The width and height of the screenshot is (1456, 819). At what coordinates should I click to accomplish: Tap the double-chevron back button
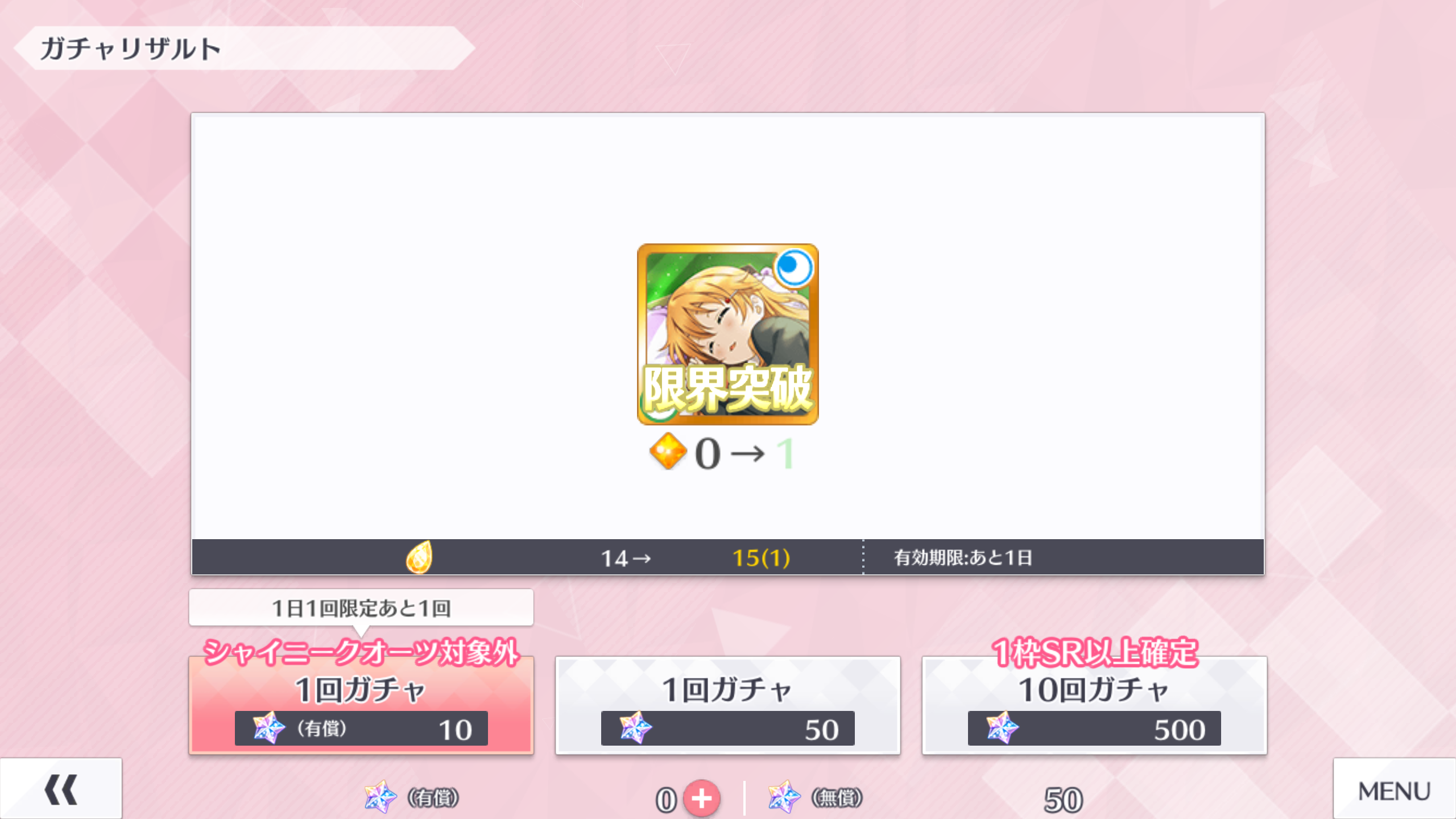(61, 789)
